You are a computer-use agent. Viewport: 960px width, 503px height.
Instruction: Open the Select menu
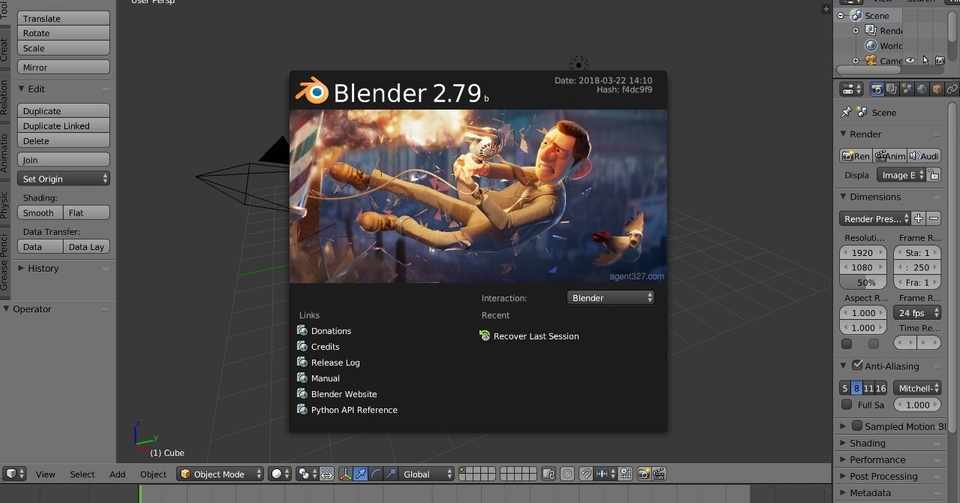point(82,474)
